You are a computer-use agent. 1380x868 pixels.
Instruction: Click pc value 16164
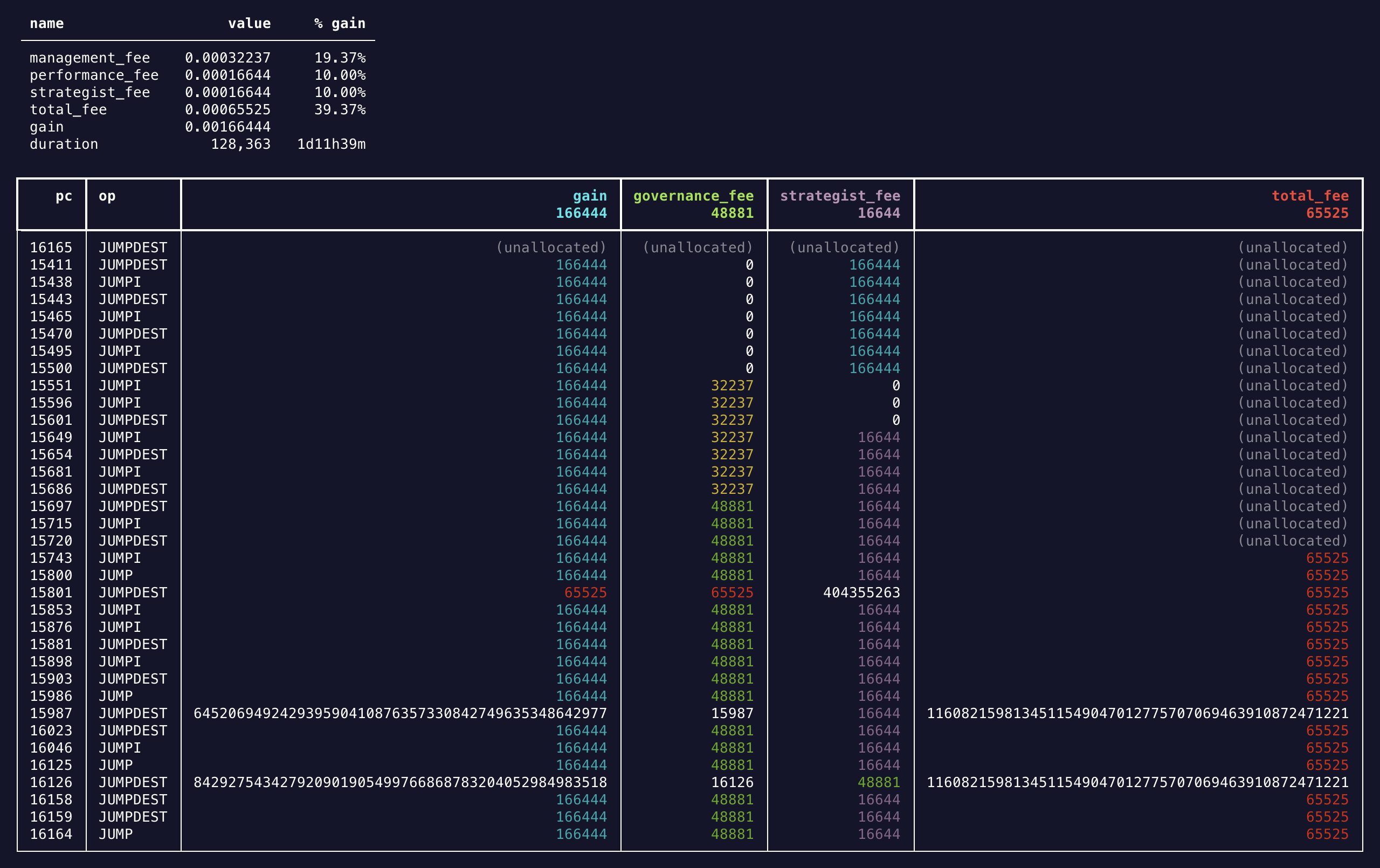(51, 834)
